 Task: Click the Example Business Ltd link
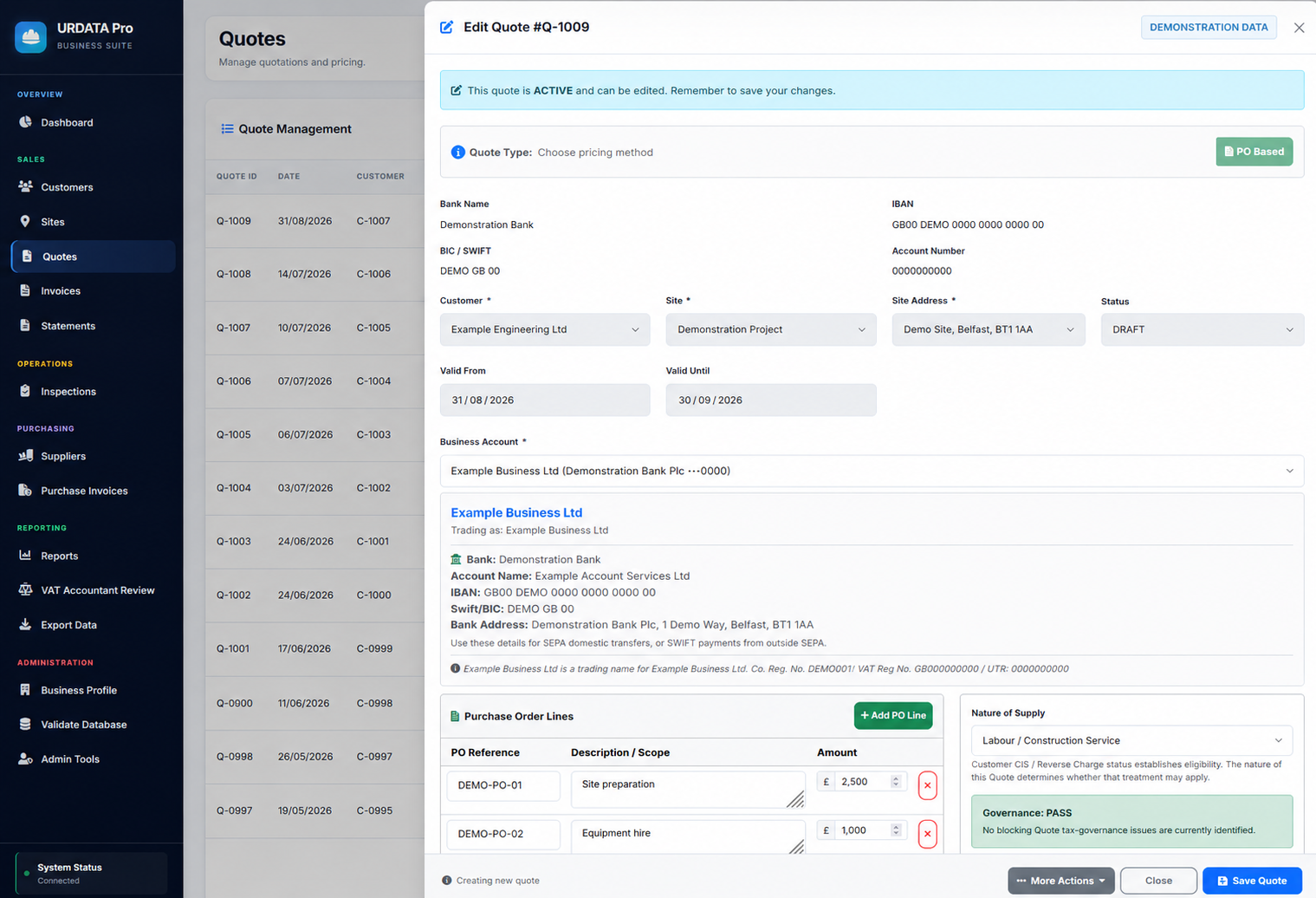516,512
